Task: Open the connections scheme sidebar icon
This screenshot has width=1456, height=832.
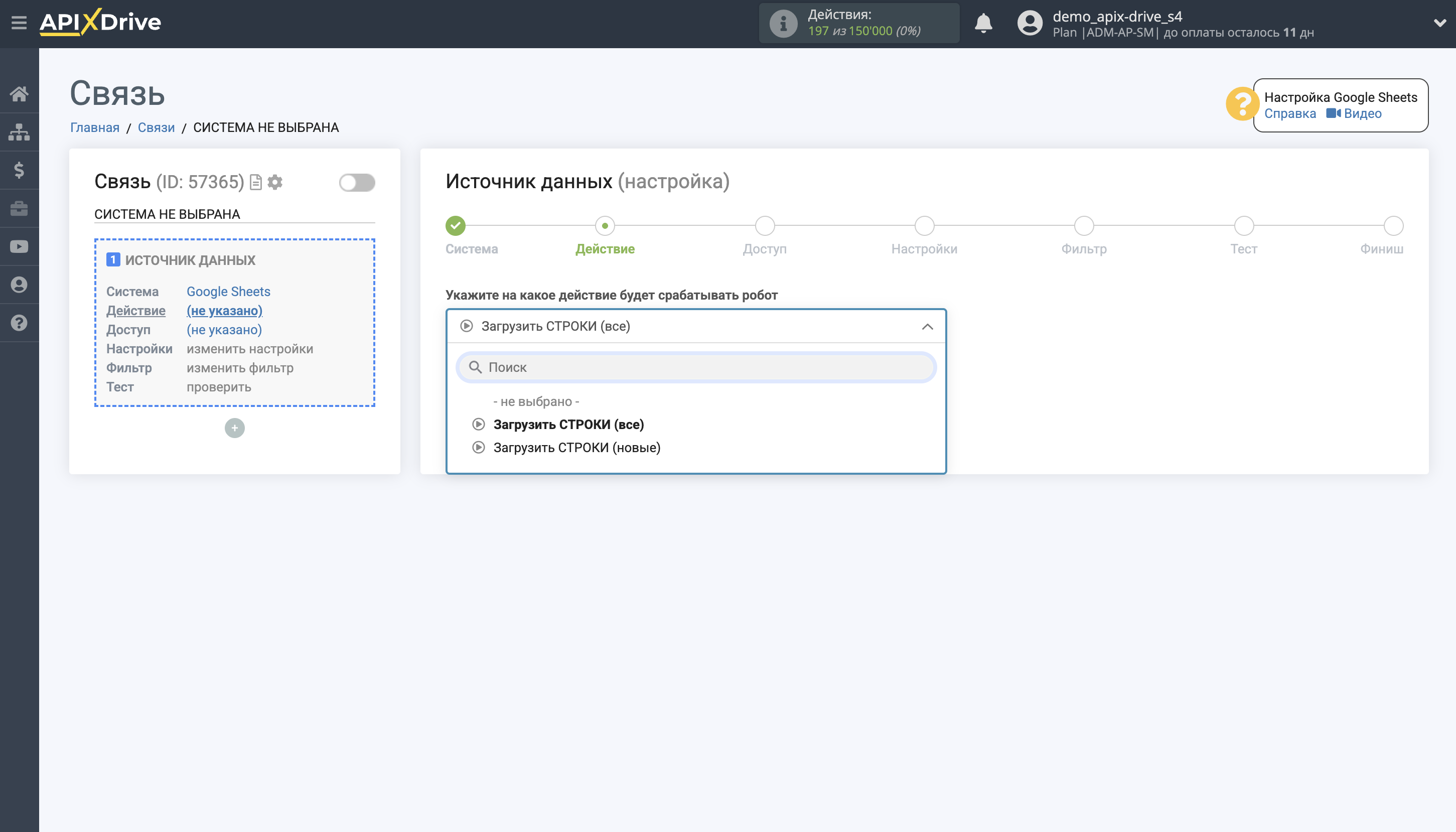Action: pos(19,131)
